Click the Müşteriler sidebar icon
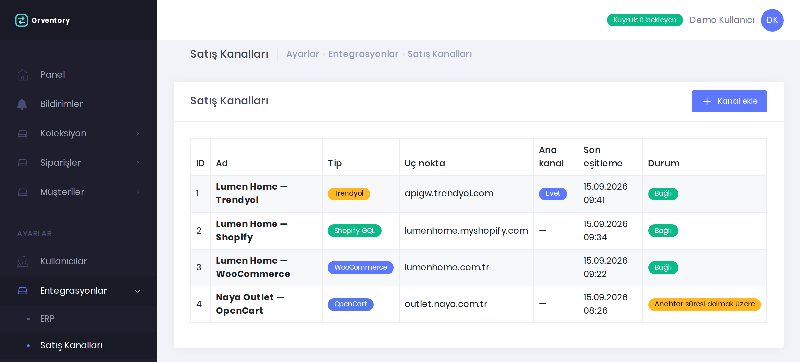Viewport: 800px width, 362px height. [x=22, y=193]
